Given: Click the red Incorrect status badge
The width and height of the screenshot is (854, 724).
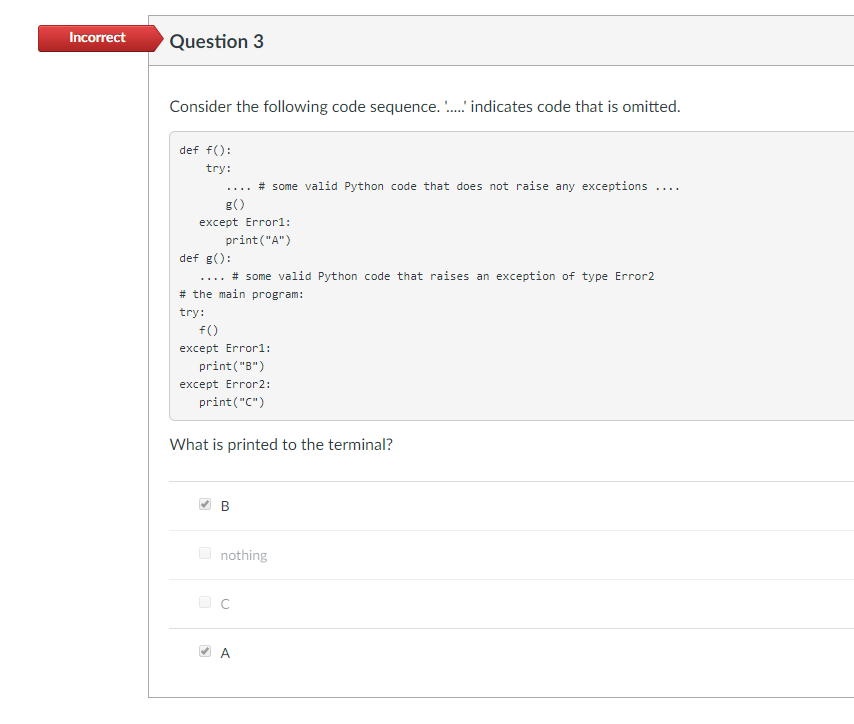Looking at the screenshot, I should pyautogui.click(x=96, y=37).
